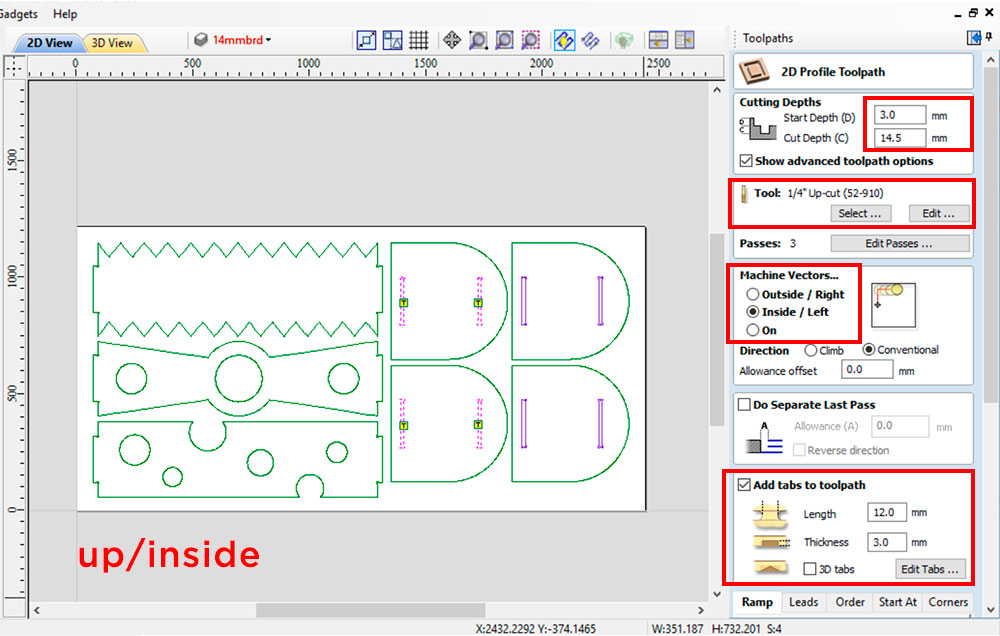Click the separate last pass diagram

click(x=763, y=438)
